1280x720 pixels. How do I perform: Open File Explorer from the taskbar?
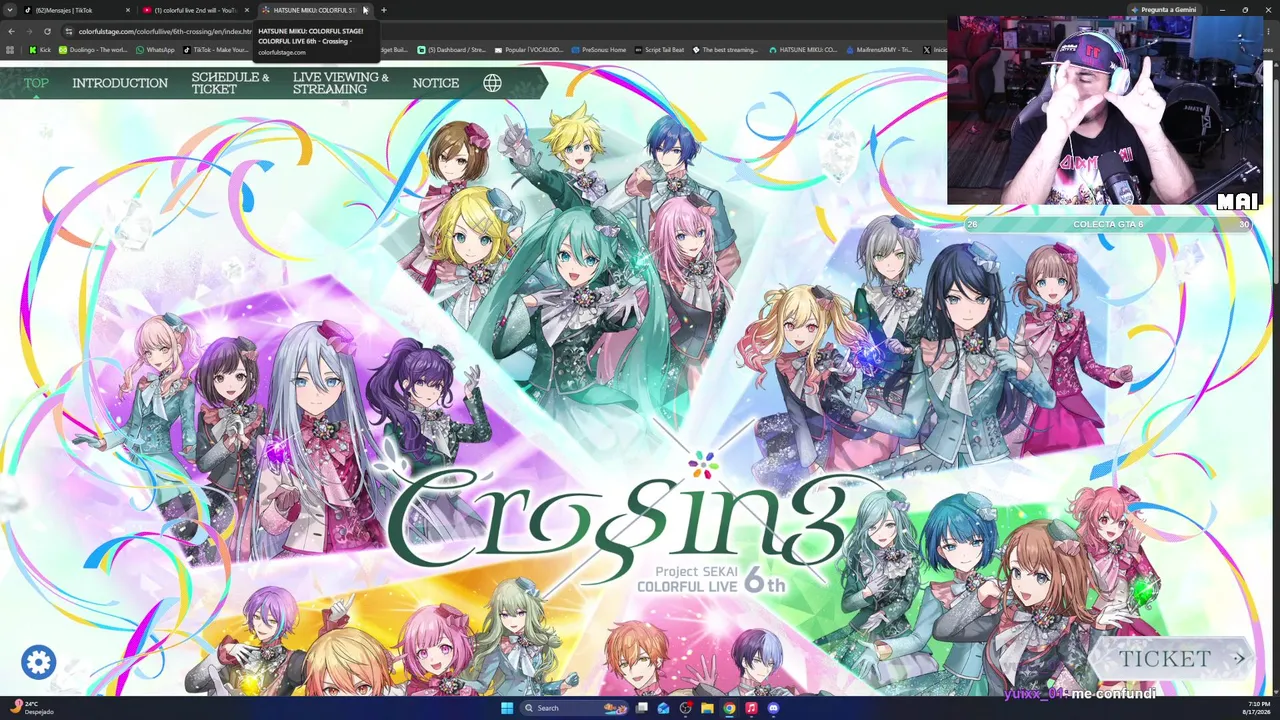(707, 708)
